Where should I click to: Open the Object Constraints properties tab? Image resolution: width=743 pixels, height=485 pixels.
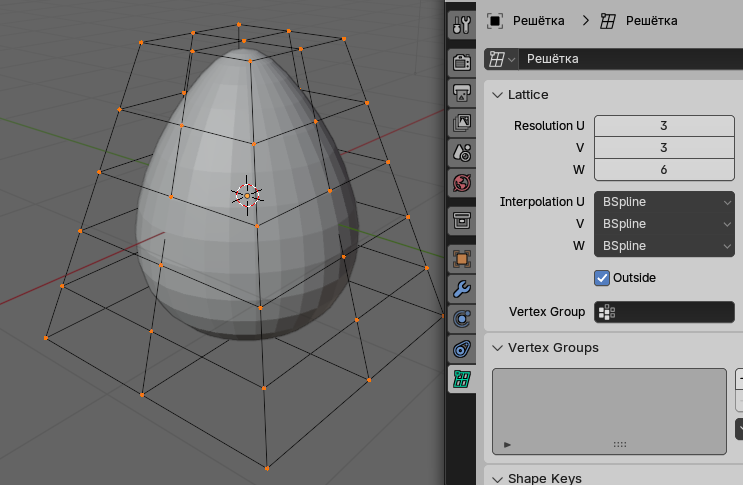[x=462, y=350]
